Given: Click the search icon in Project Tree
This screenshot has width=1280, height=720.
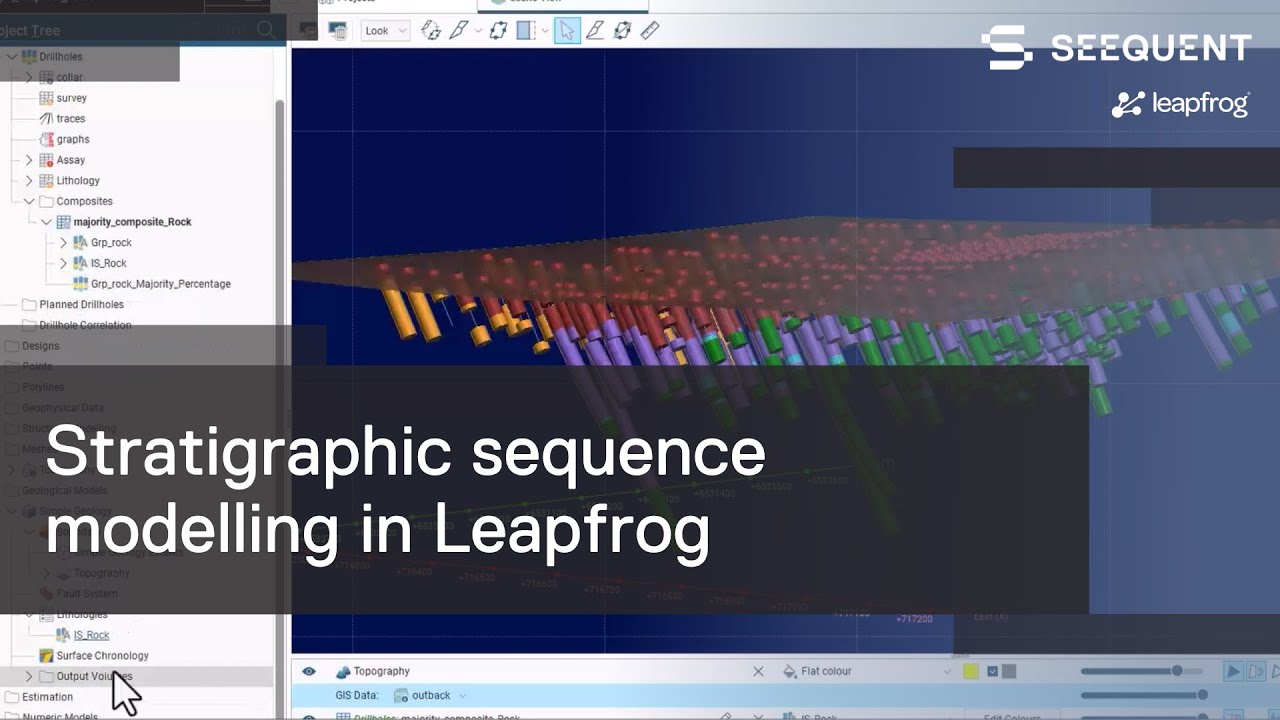Looking at the screenshot, I should click(x=266, y=30).
